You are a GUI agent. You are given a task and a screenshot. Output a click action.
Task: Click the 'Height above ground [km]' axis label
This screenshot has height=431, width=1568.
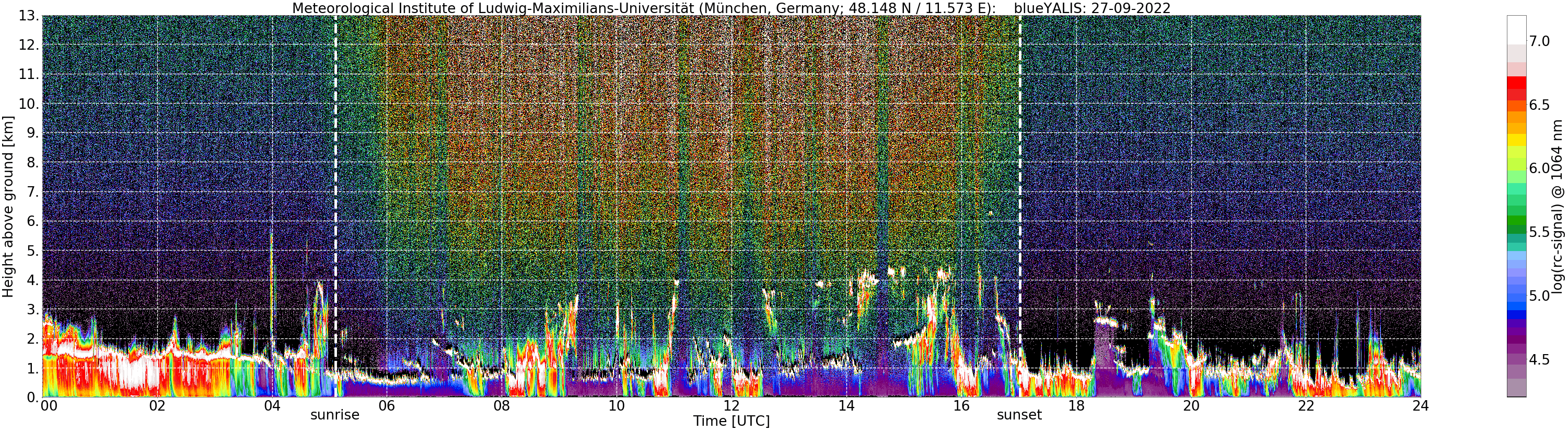click(8, 206)
